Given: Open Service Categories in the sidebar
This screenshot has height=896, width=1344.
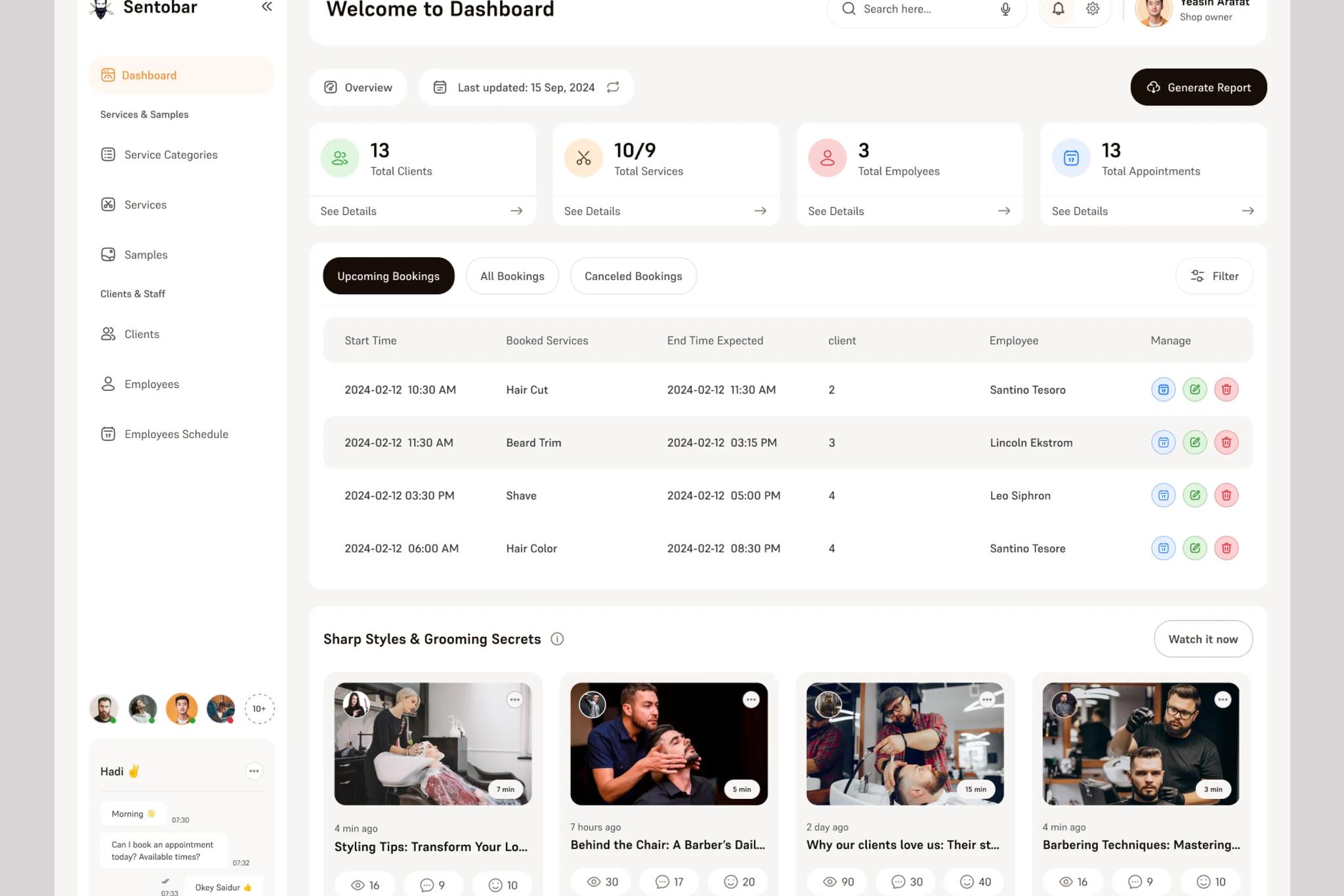Looking at the screenshot, I should tap(159, 155).
